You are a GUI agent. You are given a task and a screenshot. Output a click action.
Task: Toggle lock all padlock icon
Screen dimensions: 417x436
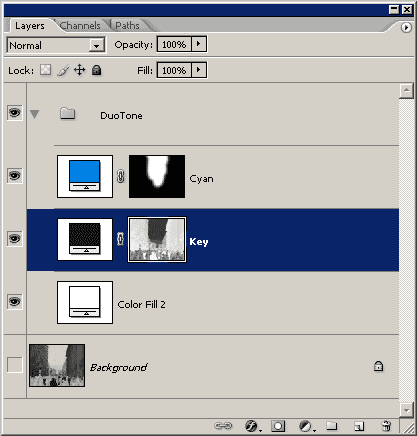coord(96,70)
